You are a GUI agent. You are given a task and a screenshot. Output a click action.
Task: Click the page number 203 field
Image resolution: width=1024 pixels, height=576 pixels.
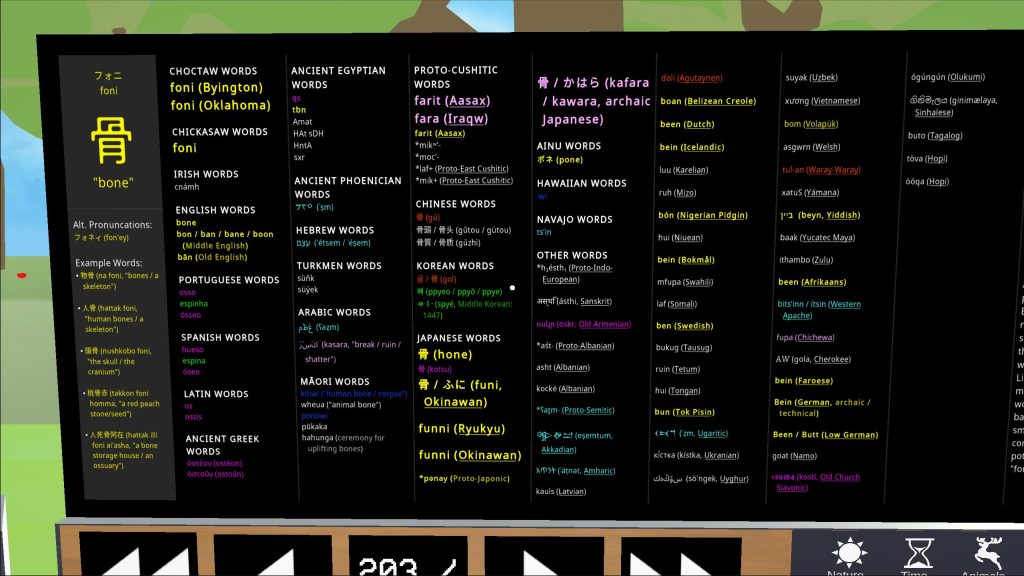coord(412,562)
